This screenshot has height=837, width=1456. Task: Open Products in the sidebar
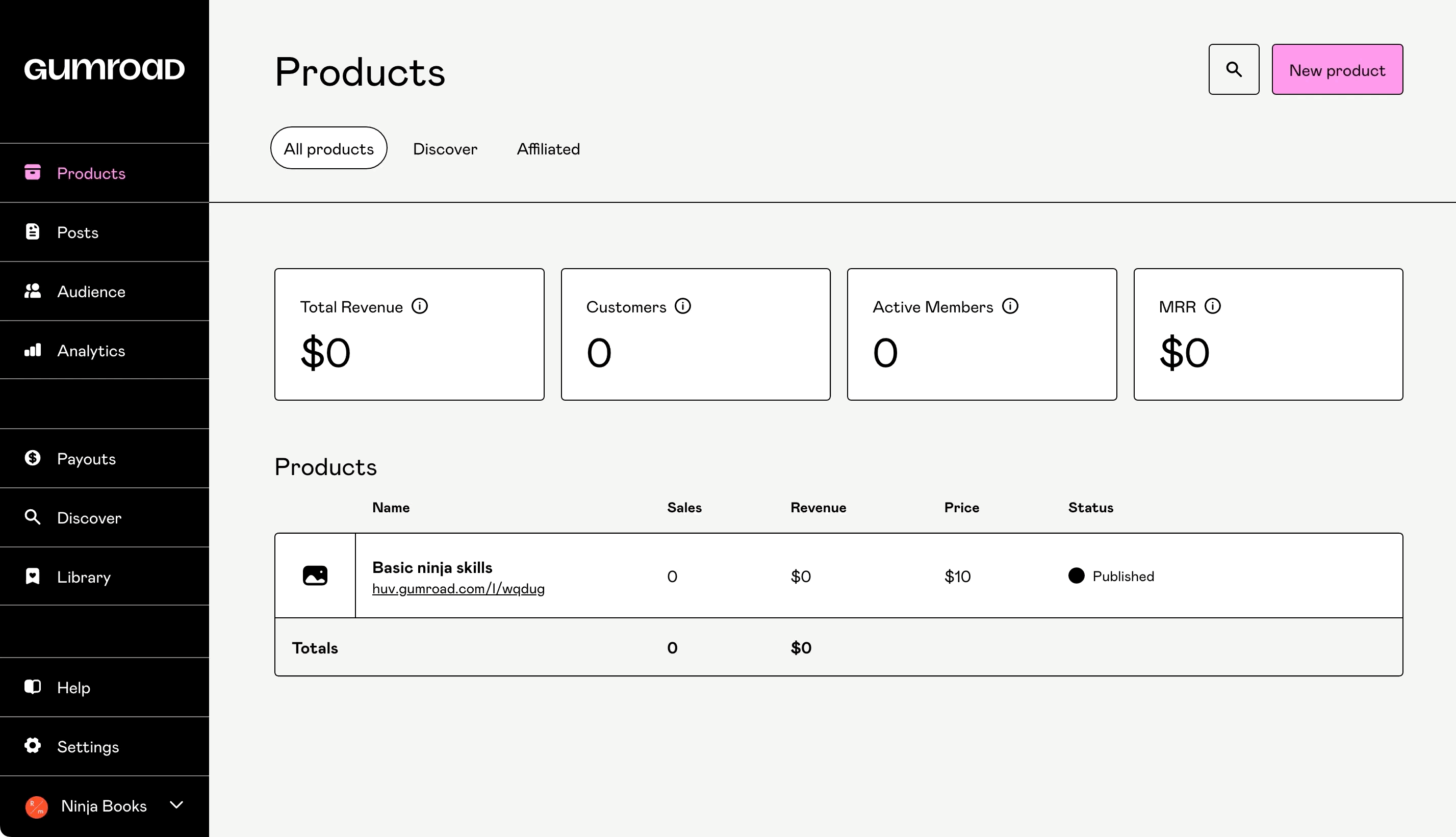click(x=105, y=173)
